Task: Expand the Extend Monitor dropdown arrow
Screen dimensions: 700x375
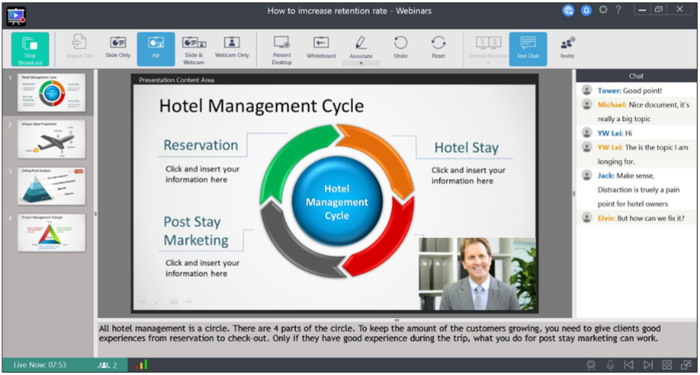Action: pos(488,63)
